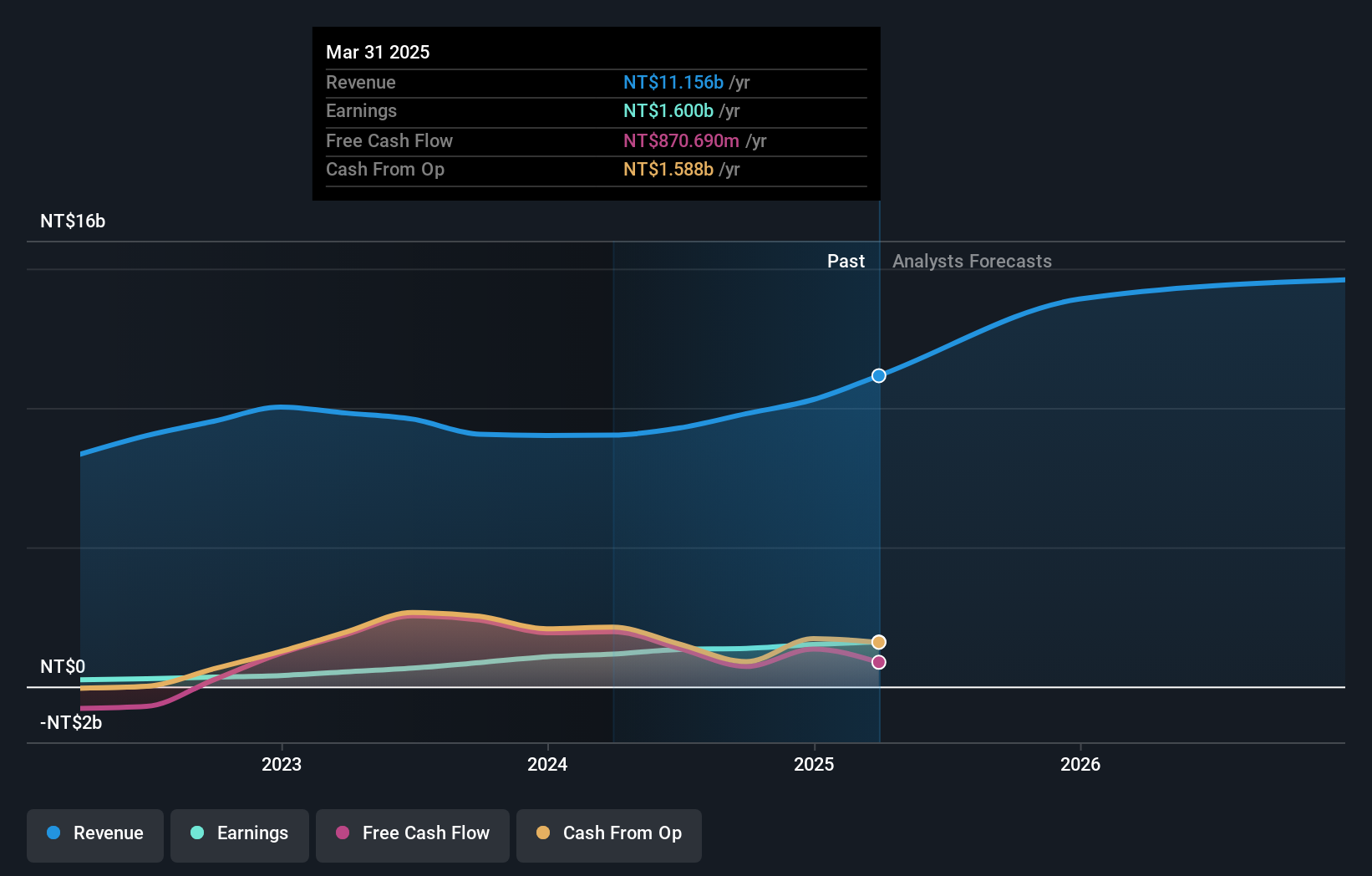This screenshot has height=876, width=1372.
Task: Click the Free Cash Flow tooltip row label
Action: [x=389, y=140]
